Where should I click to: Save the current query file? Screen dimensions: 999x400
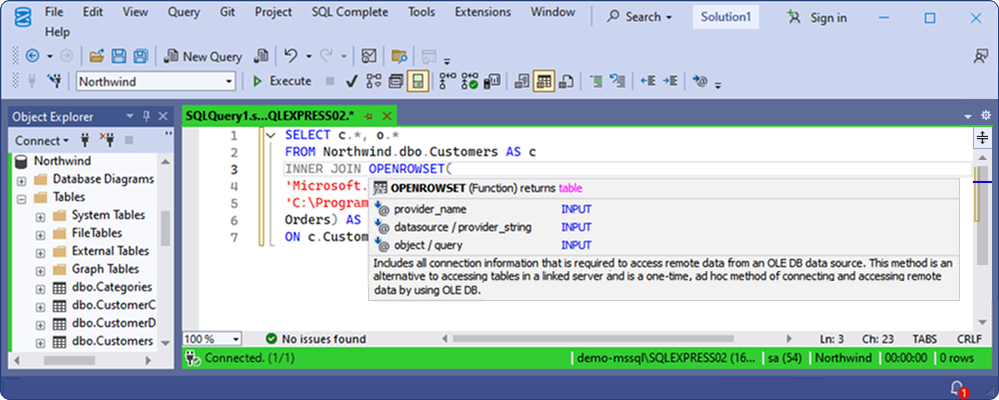point(119,56)
